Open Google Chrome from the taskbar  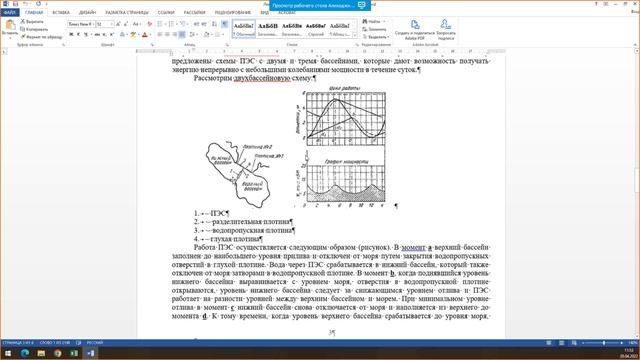pos(58,353)
